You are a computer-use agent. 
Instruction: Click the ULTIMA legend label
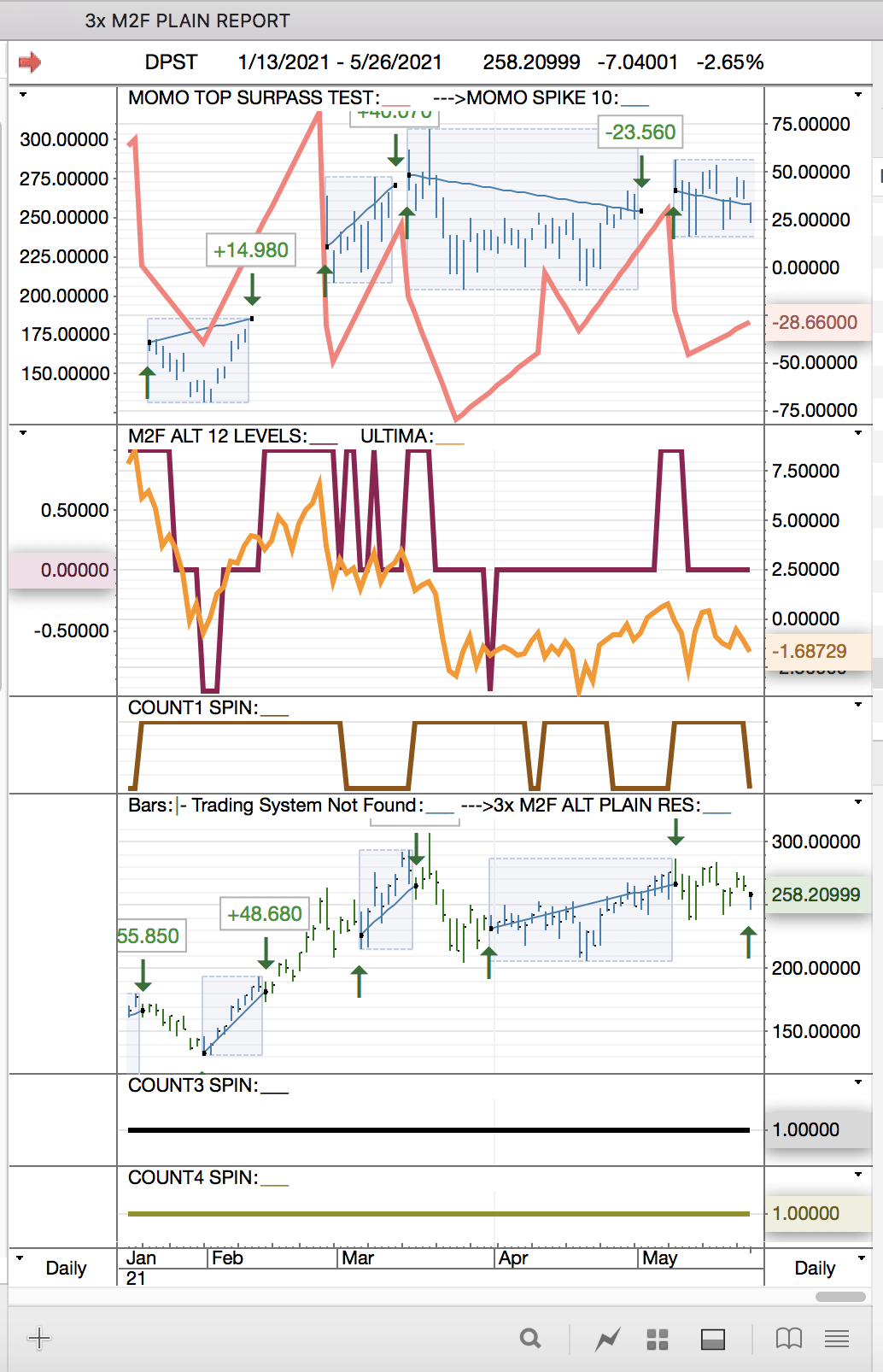[397, 437]
